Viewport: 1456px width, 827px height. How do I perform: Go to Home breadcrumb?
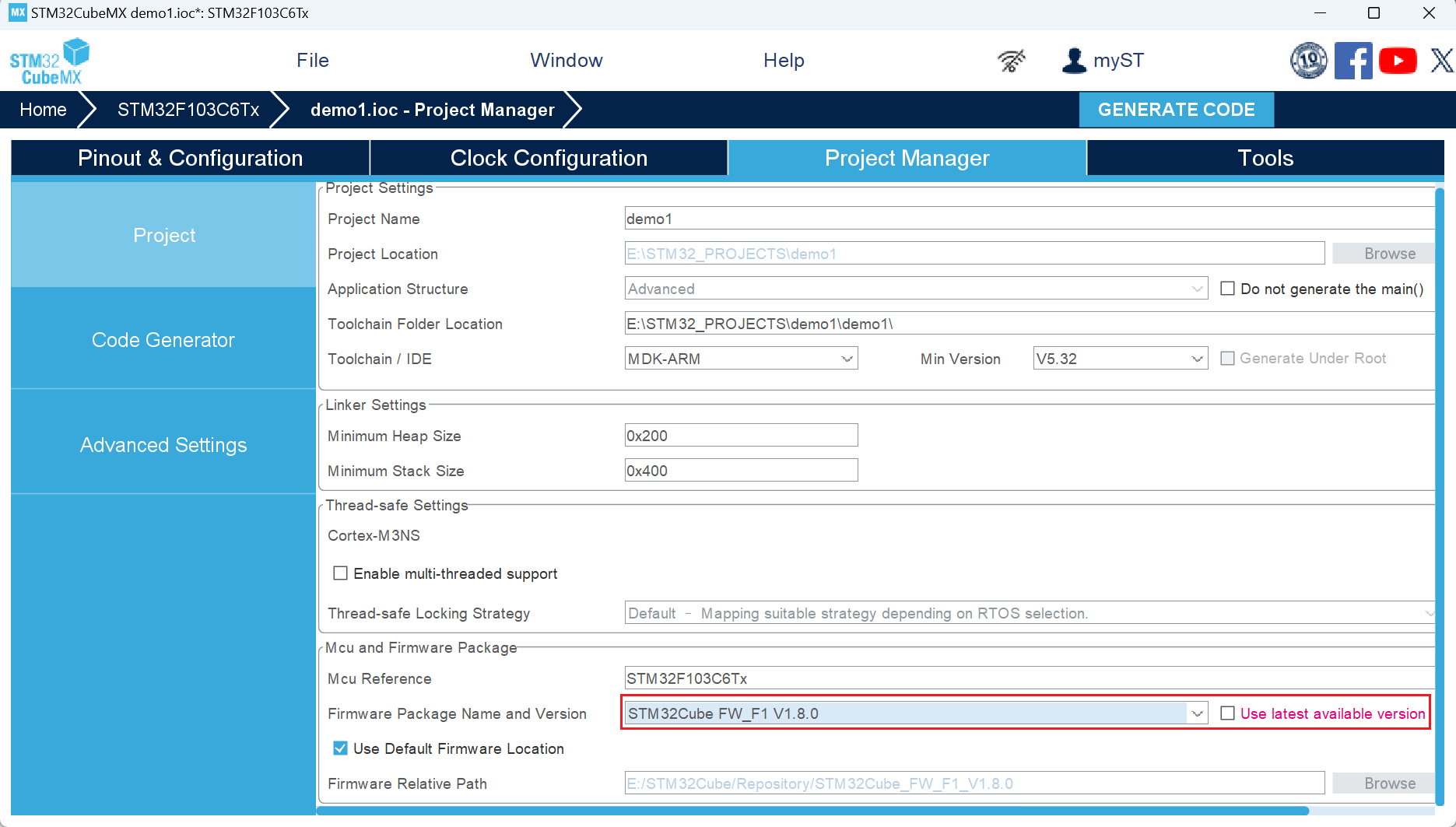tap(43, 110)
